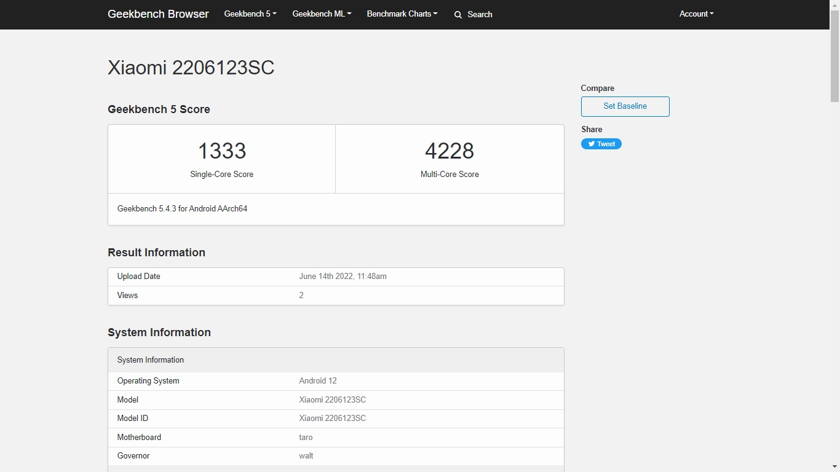Click the search magnifier icon

[x=458, y=14]
